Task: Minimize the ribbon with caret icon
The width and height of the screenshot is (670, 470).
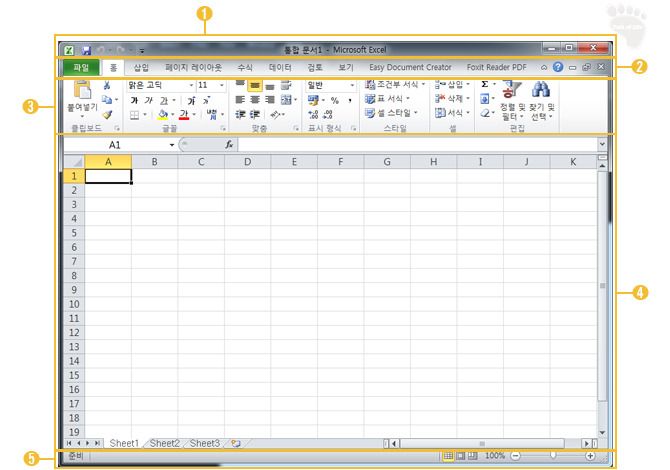Action: (544, 68)
